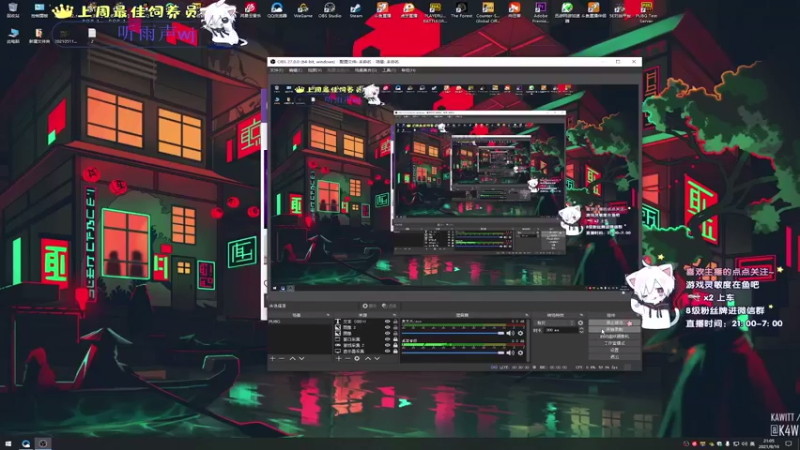Toggle the lock on the 文本 (GDI+) source
The width and height of the screenshot is (800, 450).
click(395, 321)
